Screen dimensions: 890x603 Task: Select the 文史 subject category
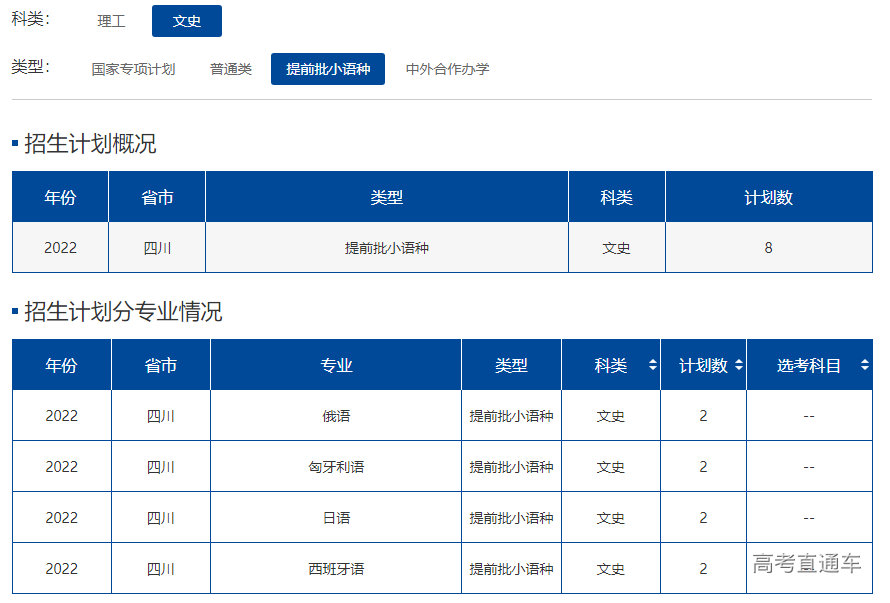click(x=187, y=21)
